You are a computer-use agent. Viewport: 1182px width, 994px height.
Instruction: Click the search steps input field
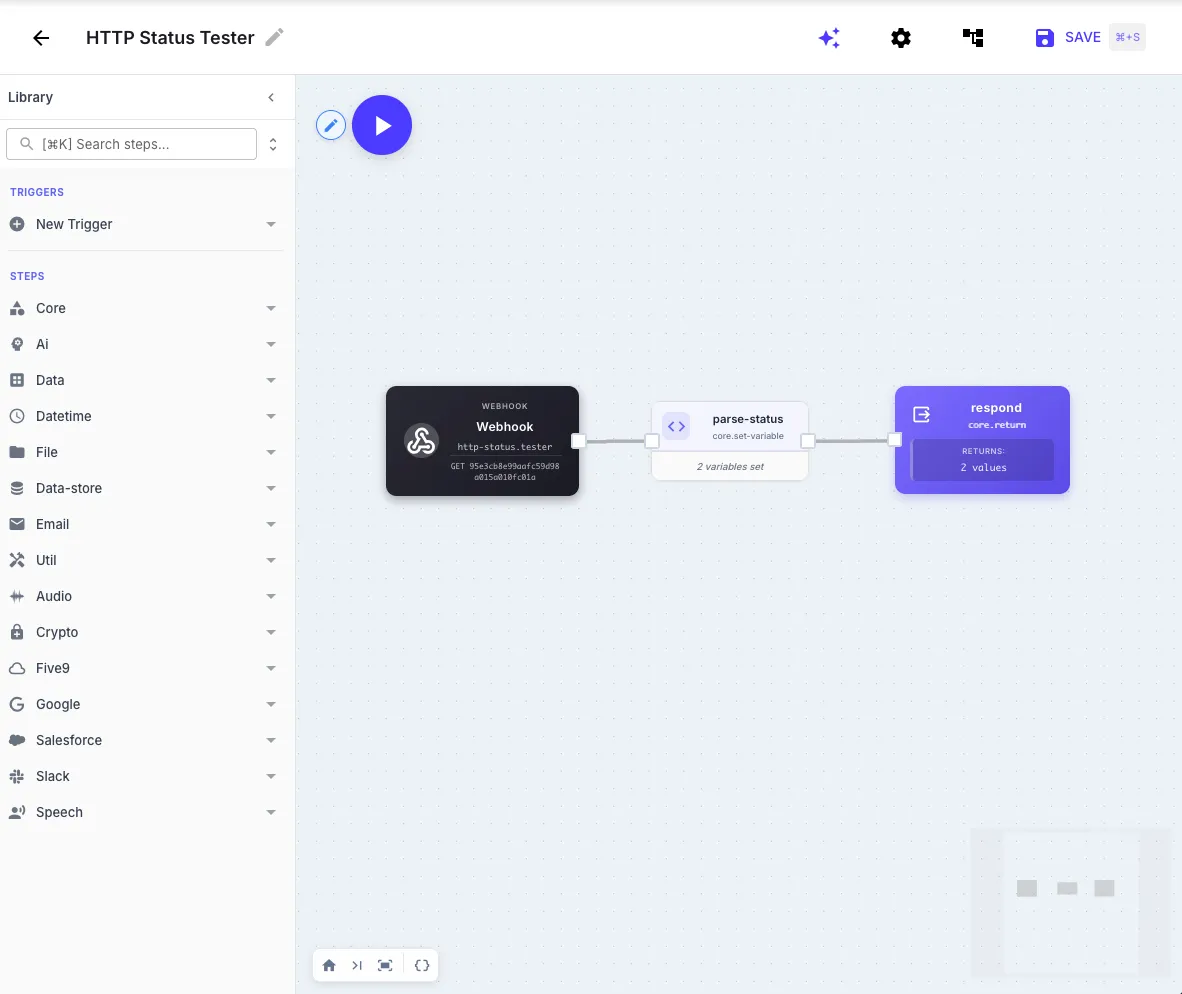tap(131, 143)
